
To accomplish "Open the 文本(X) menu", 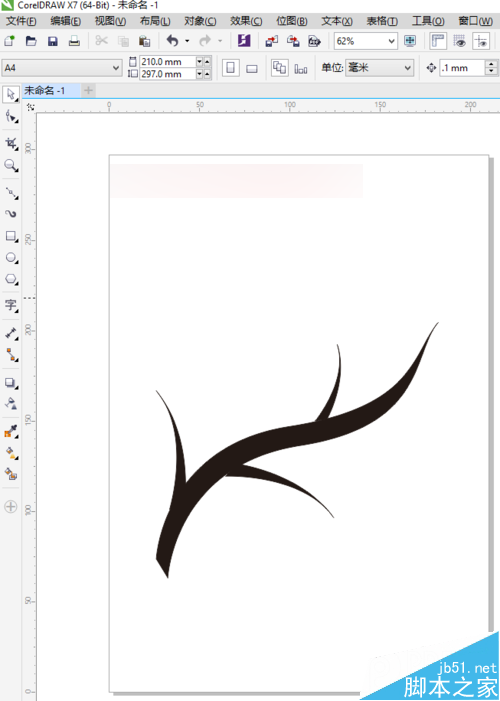I will 337,21.
